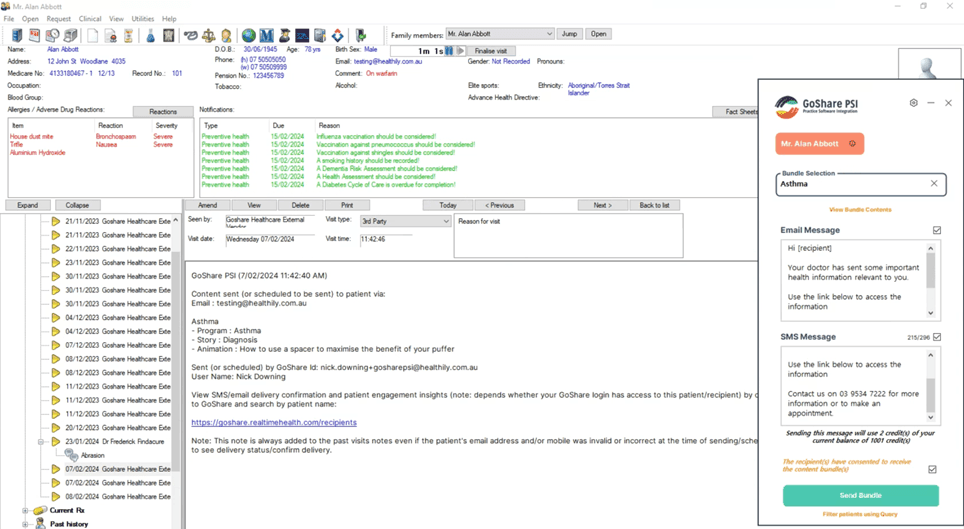The image size is (964, 529).
Task: Click the Reactions button
Action: (163, 111)
